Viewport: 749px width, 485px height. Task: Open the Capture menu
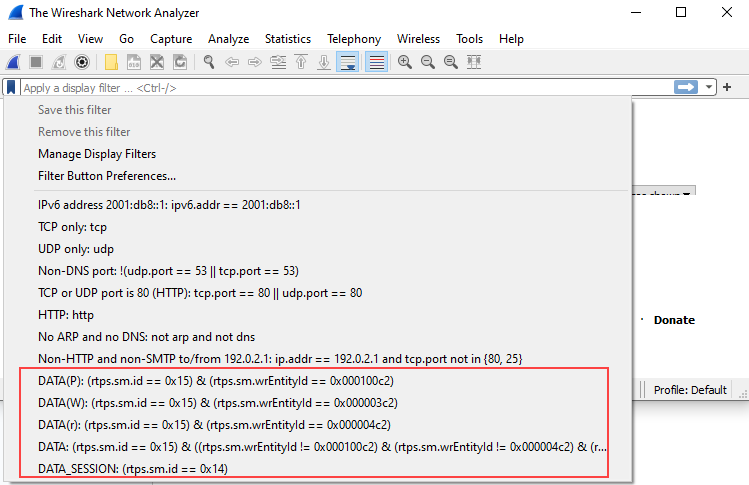pos(171,39)
